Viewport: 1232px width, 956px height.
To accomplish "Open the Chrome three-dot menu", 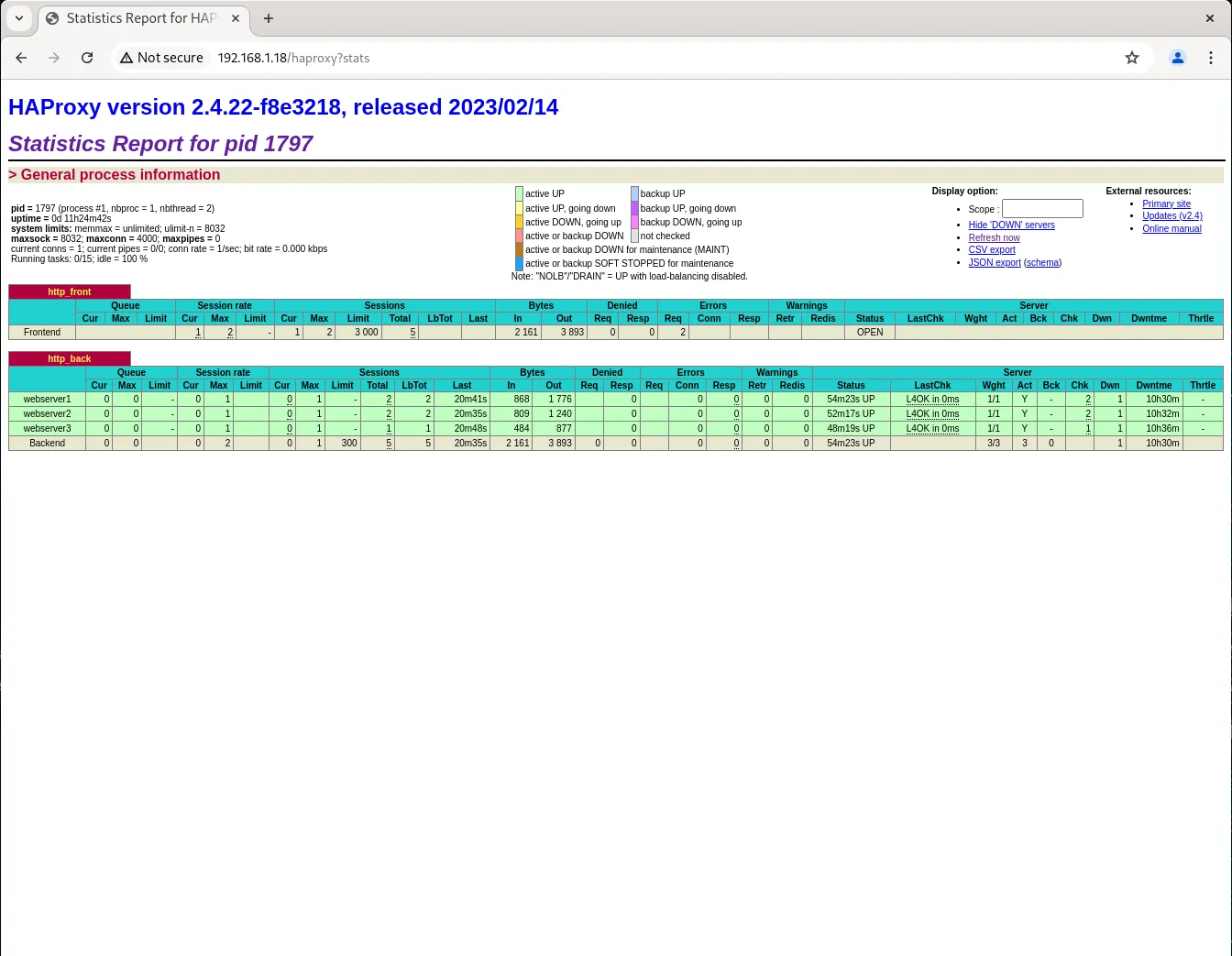I will (x=1211, y=58).
